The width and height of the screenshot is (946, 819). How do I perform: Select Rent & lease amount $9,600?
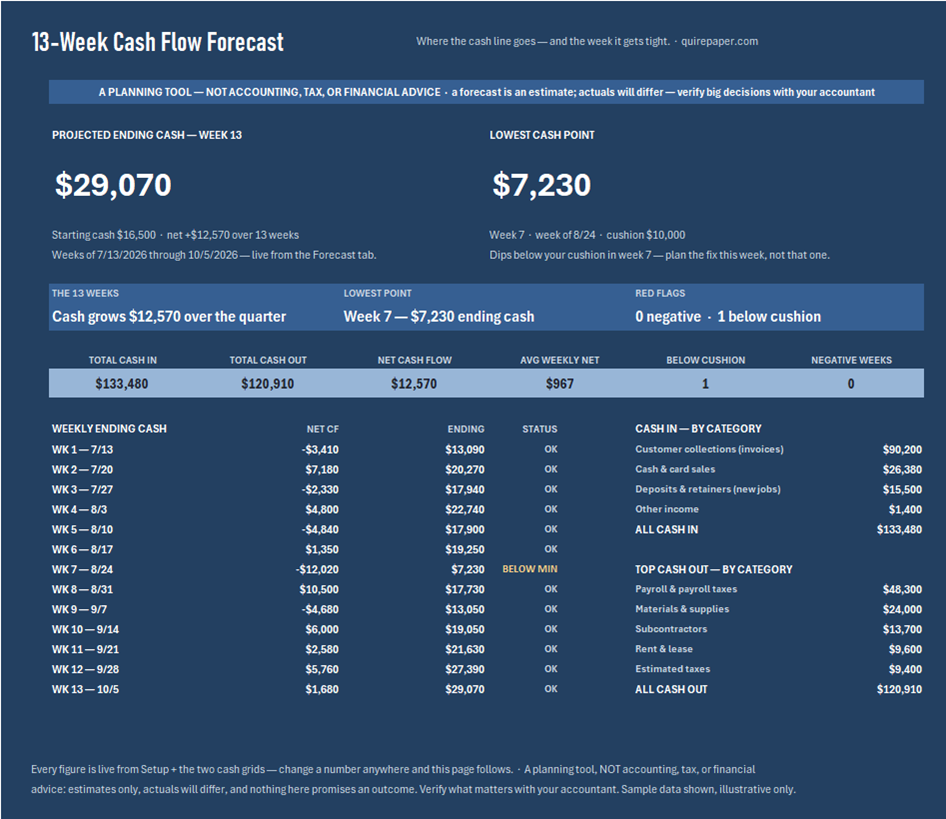pos(905,649)
